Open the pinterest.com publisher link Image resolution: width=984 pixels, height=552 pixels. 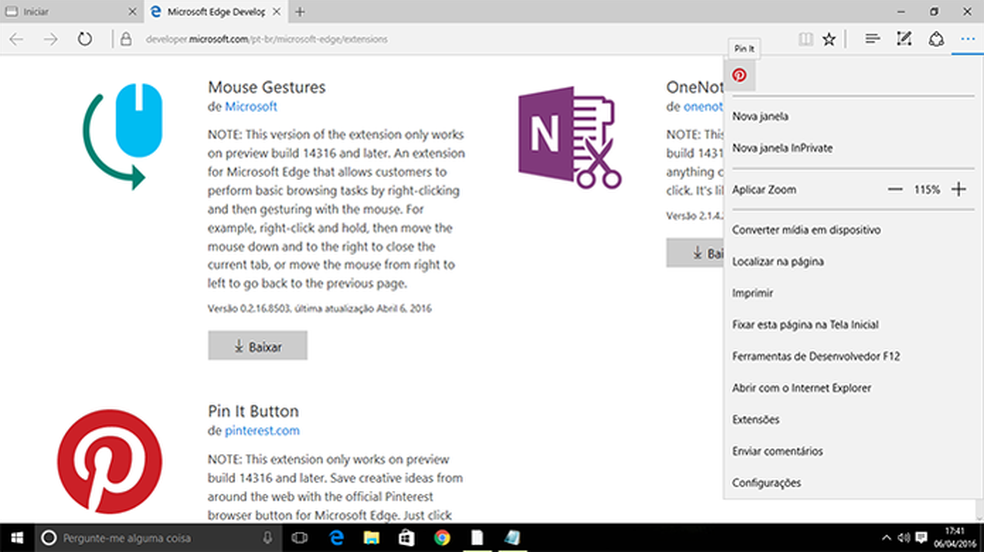point(262,431)
